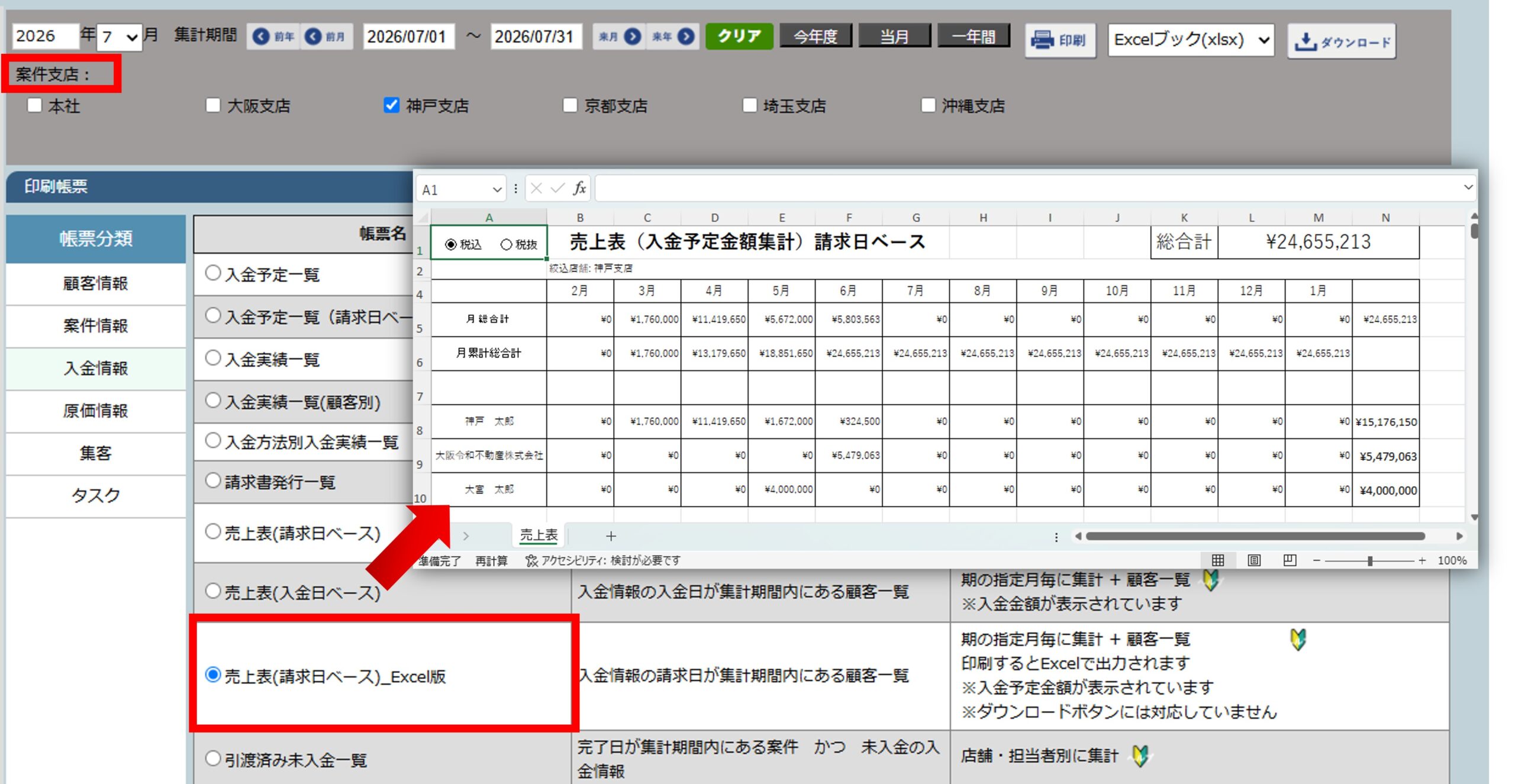The image size is (1515, 784).
Task: Click the Excel page layout view icon
Action: (x=1253, y=560)
